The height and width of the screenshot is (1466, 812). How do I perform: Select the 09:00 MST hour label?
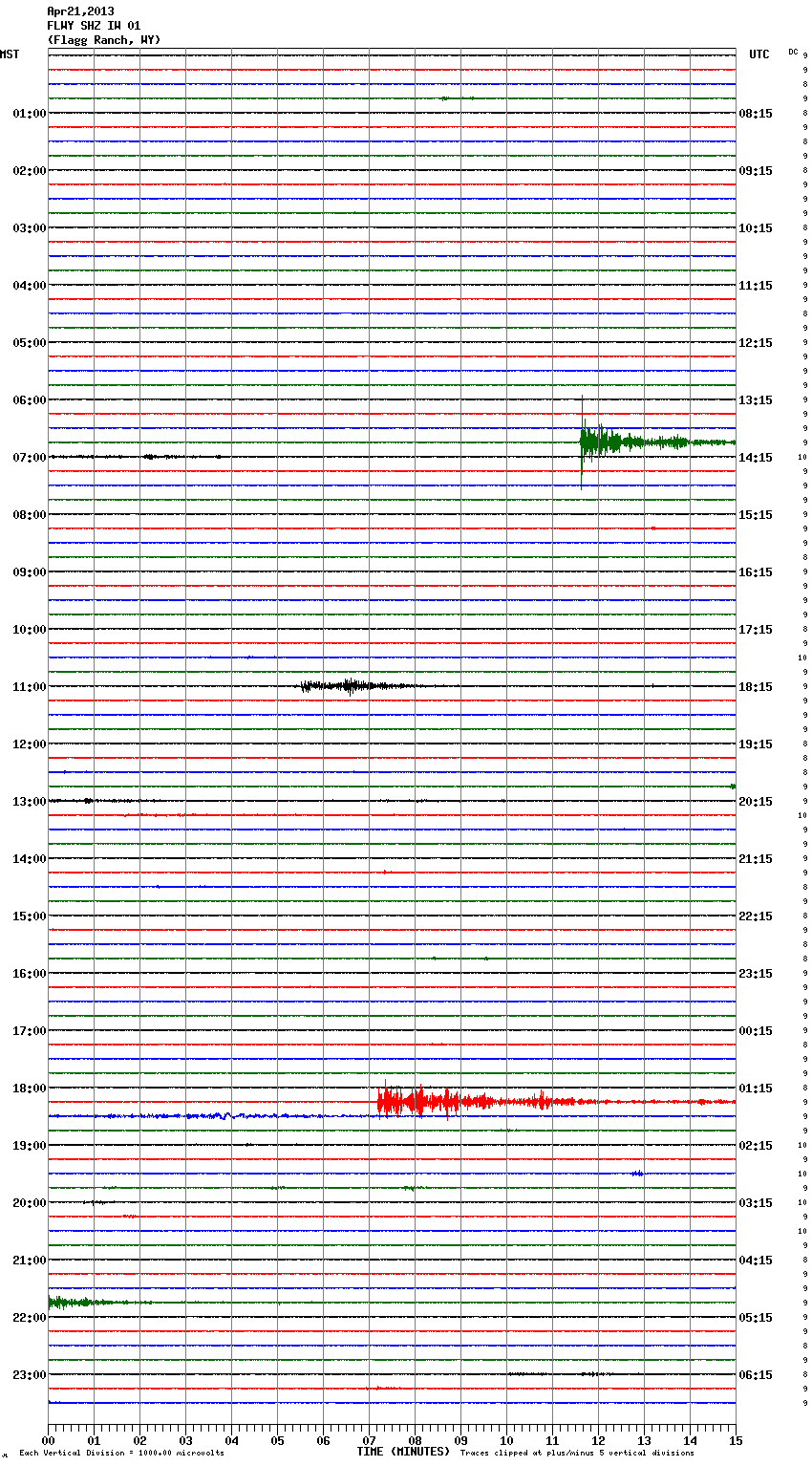[x=30, y=572]
